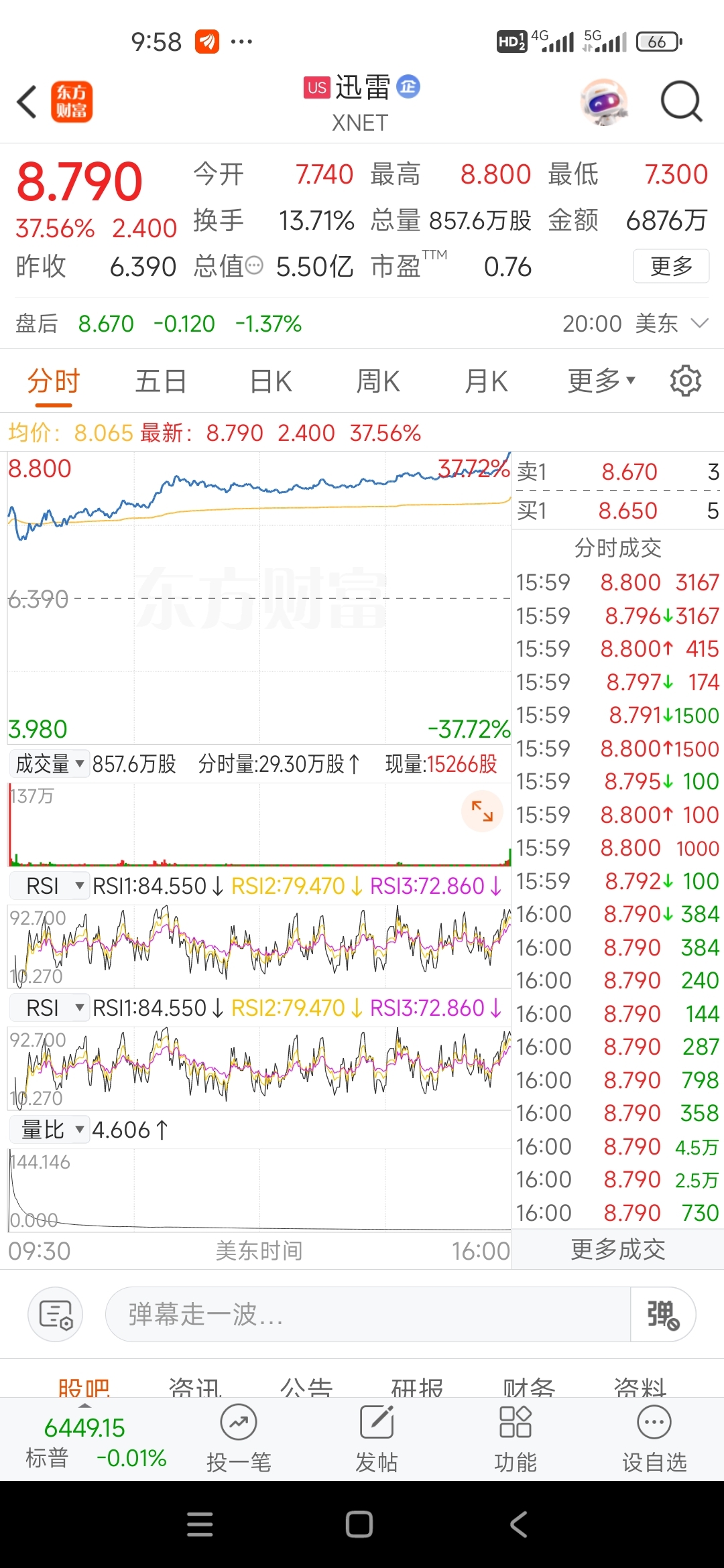Image resolution: width=724 pixels, height=1568 pixels.
Task: Tap the 16:00 trade row of 4.5万
Action: click(618, 1147)
